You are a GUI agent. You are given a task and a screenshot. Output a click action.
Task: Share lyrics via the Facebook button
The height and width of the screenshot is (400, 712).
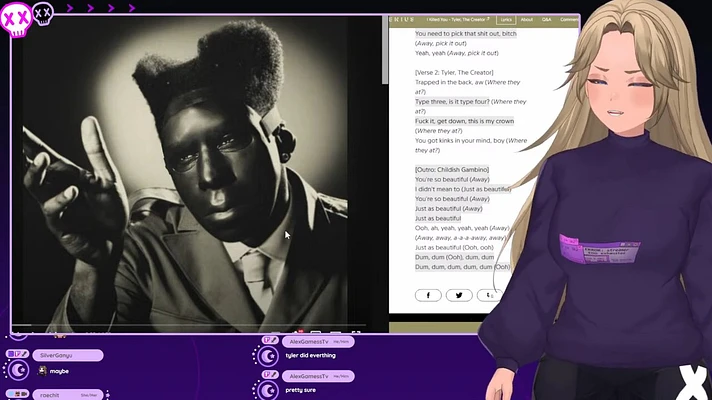(x=428, y=295)
